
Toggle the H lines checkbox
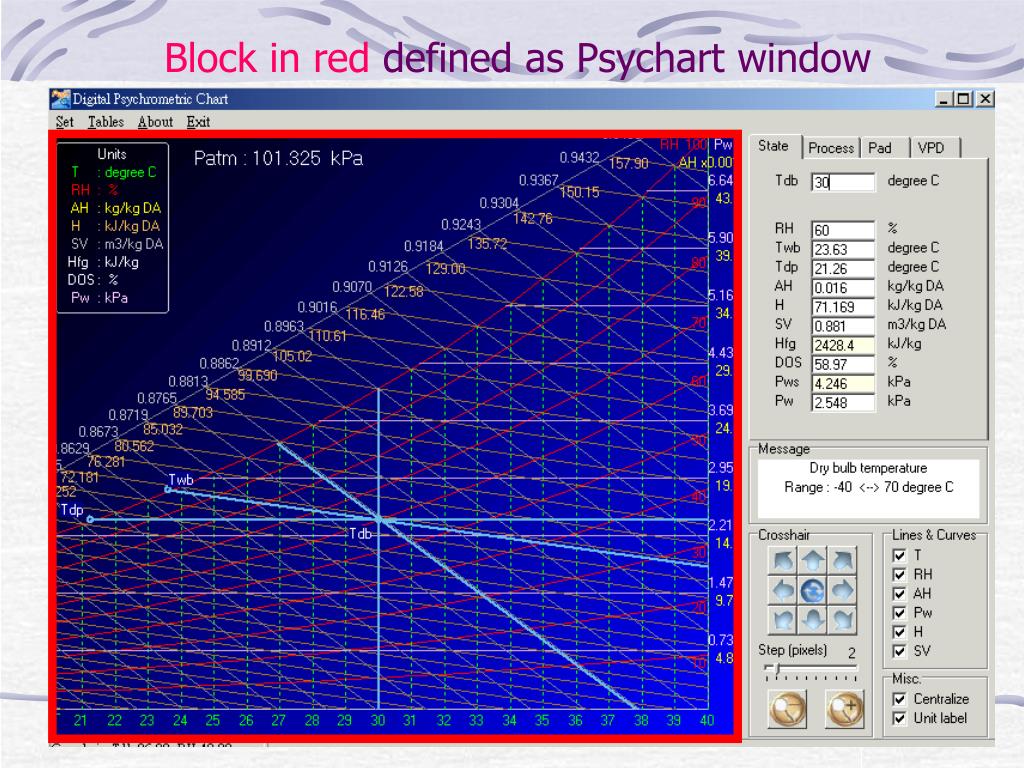click(899, 632)
